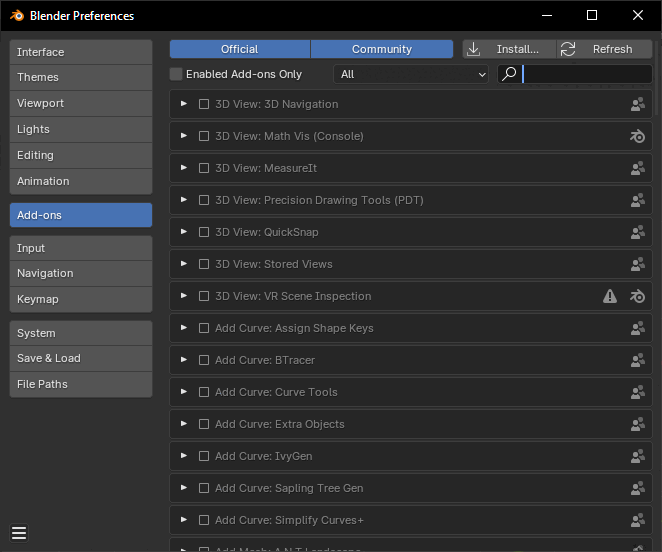Switch to Lights preferences

(81, 129)
